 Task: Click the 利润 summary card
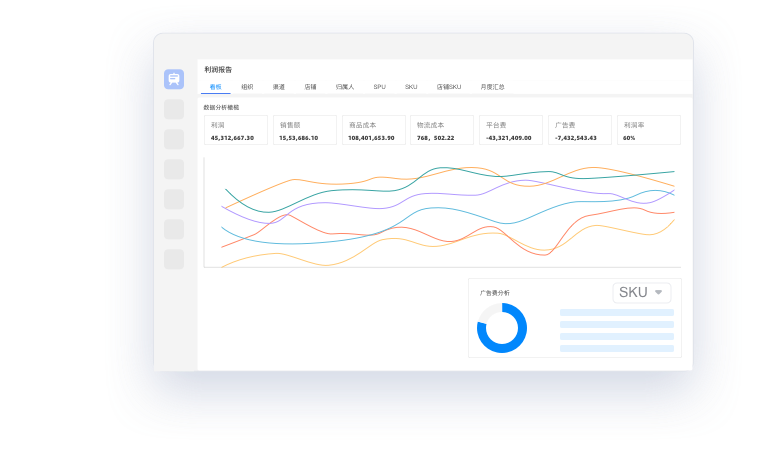[x=236, y=131]
